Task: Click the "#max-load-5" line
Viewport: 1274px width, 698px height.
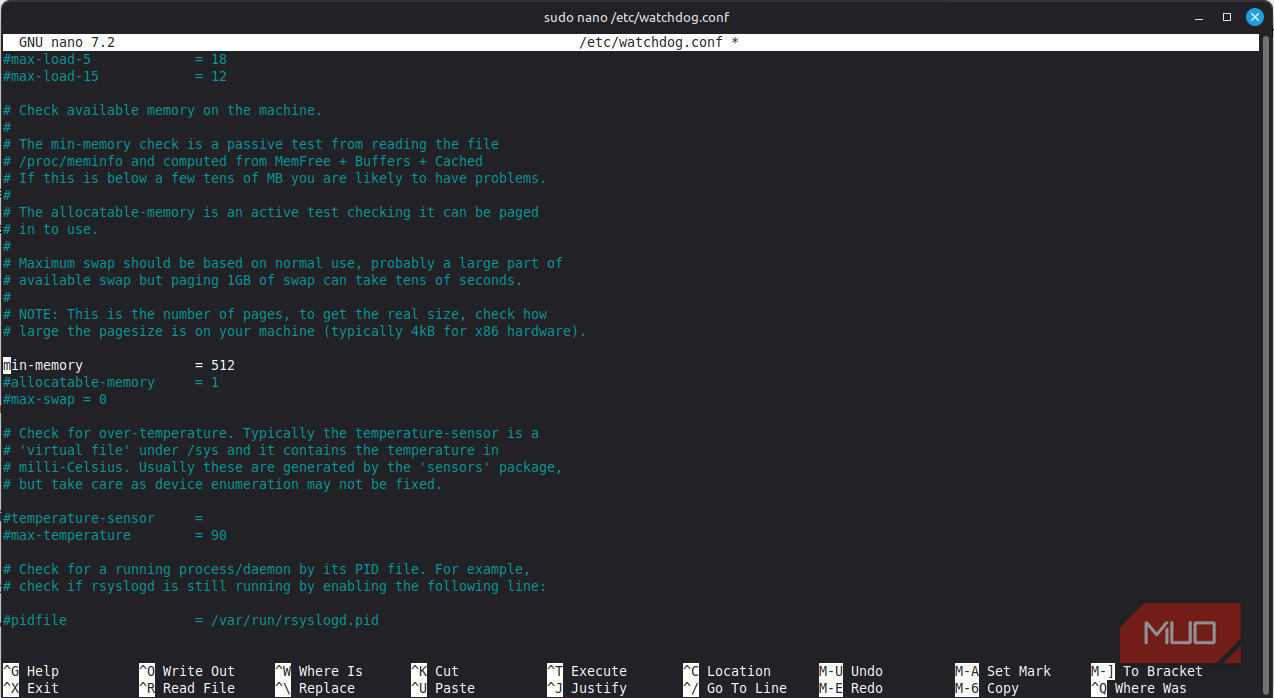Action: tap(115, 59)
